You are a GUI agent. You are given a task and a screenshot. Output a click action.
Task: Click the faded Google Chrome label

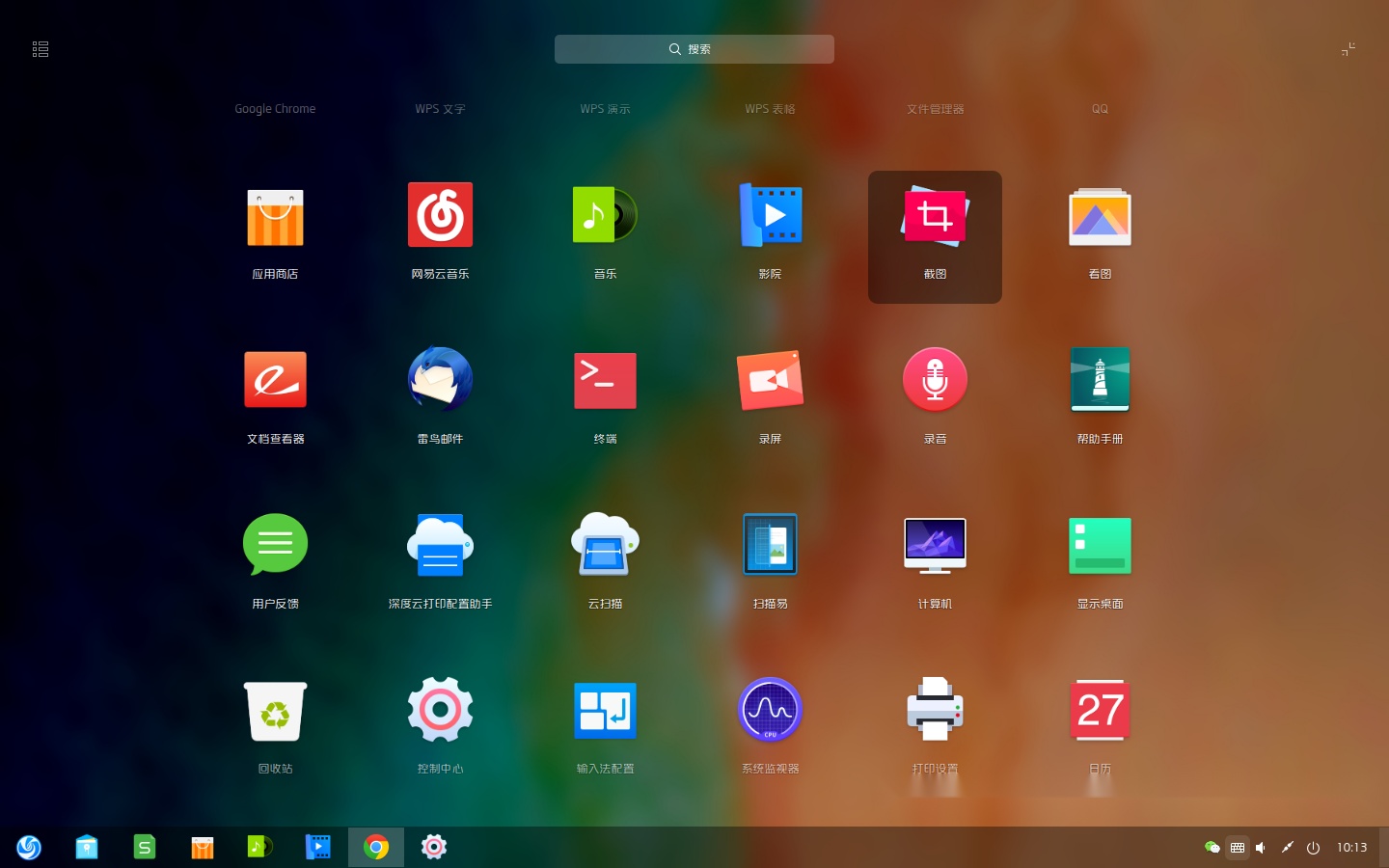pos(275,109)
